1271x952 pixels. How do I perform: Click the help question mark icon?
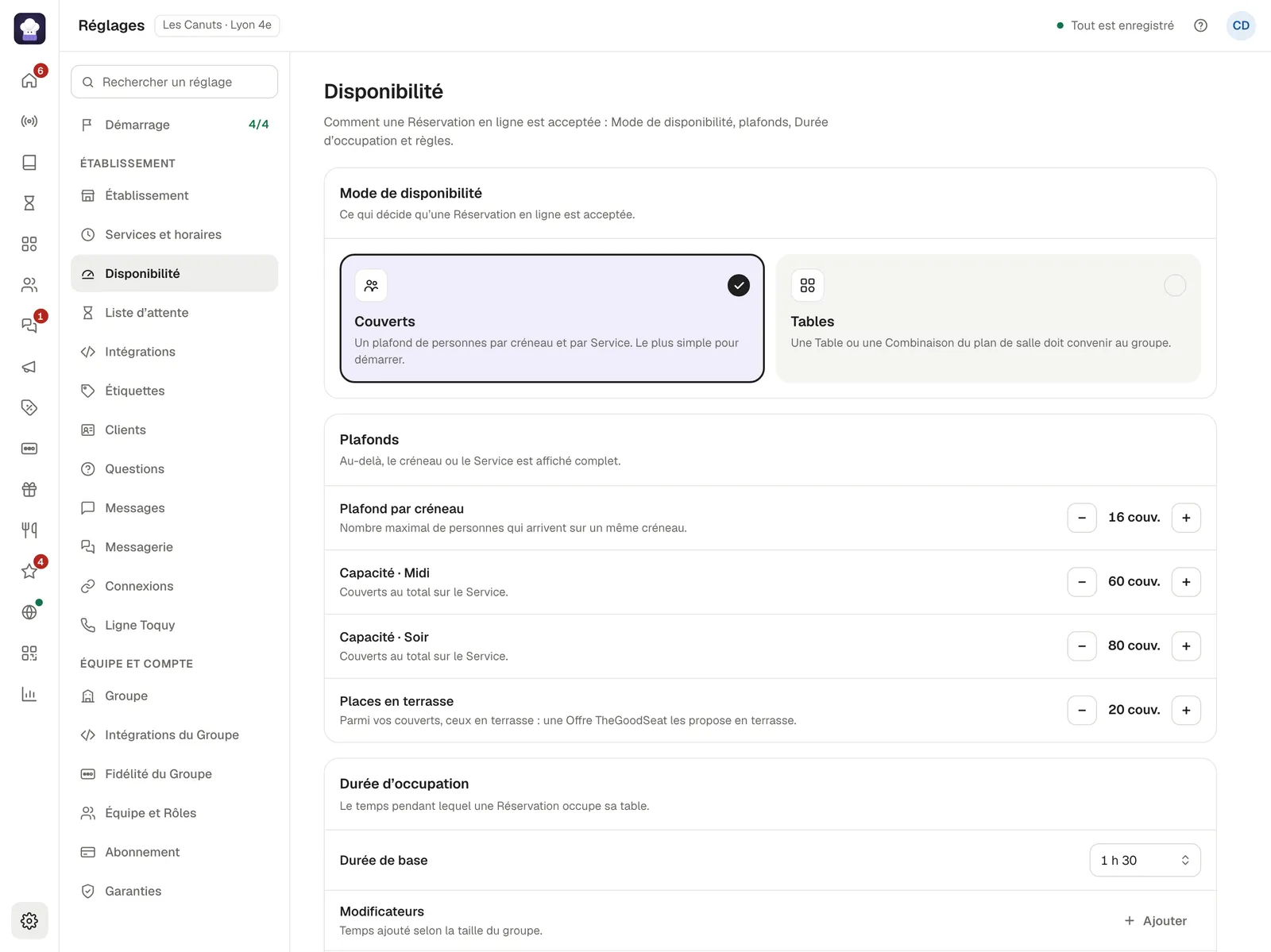[x=1200, y=25]
